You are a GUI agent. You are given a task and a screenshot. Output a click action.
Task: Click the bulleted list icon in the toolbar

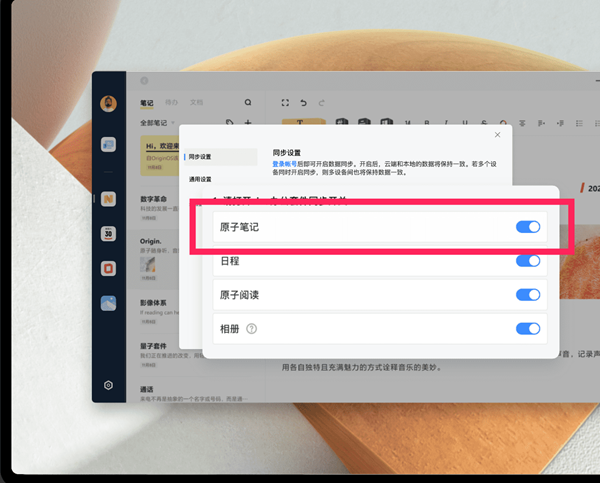point(579,123)
